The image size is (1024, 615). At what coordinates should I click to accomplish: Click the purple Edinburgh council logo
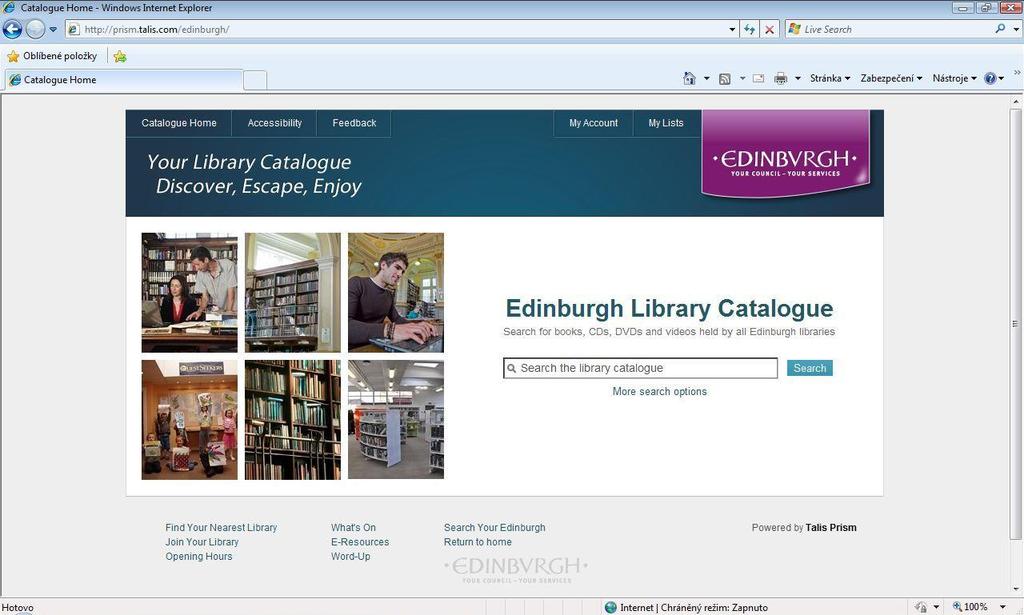tap(785, 153)
